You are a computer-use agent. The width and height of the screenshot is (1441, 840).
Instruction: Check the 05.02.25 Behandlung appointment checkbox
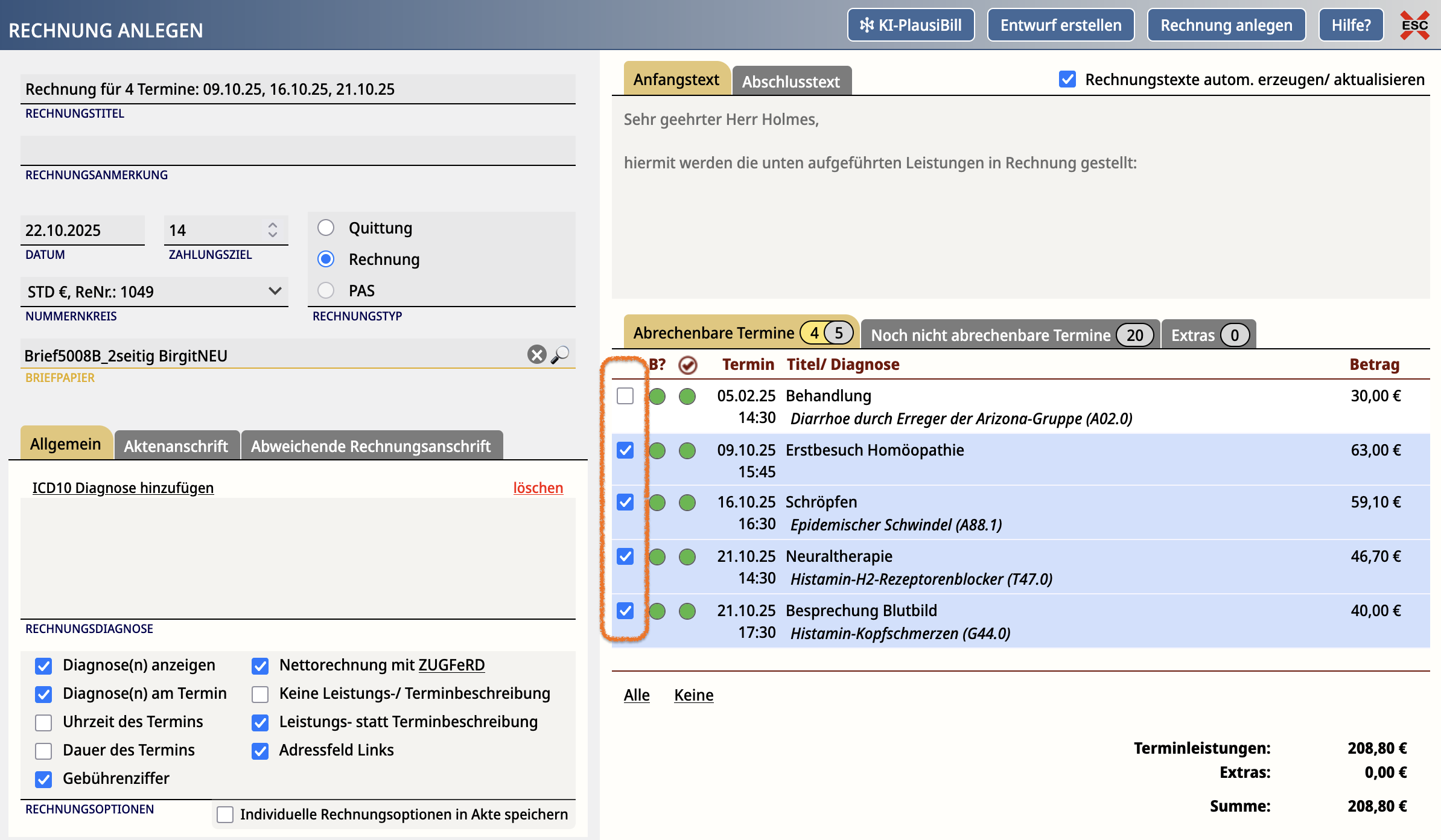pos(625,396)
